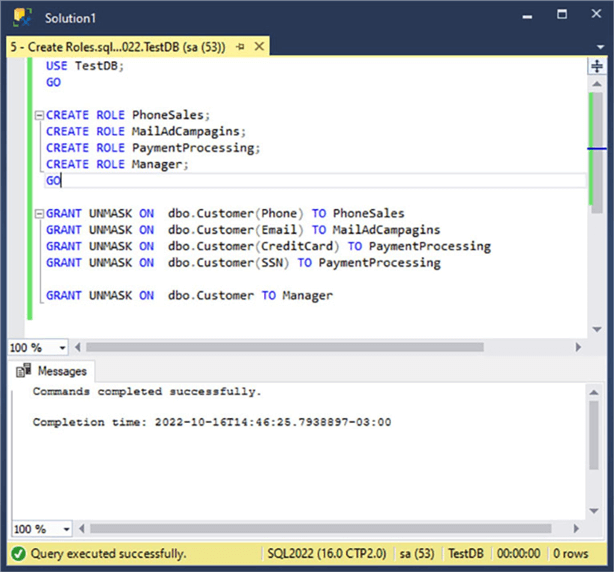Click the Solution1 application icon
This screenshot has width=614, height=572.
22,18
